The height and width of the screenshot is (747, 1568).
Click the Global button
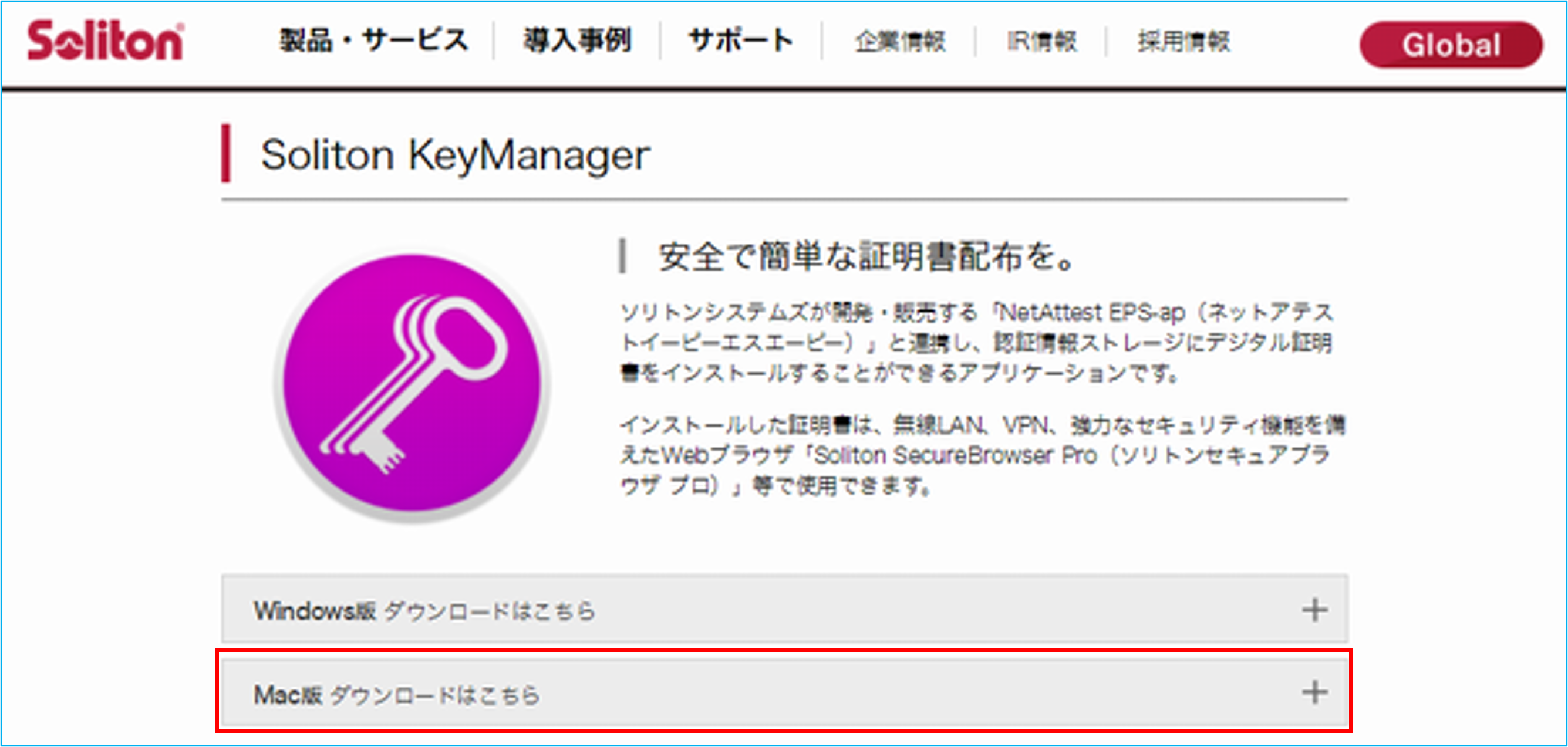(x=1451, y=45)
